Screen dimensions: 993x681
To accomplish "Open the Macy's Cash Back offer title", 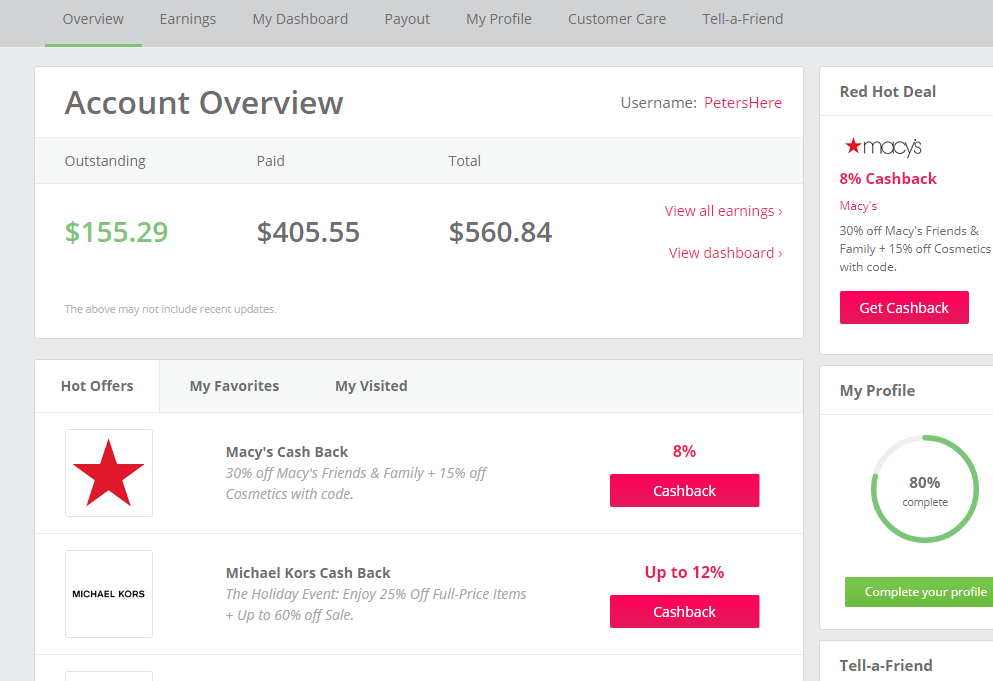I will click(287, 452).
